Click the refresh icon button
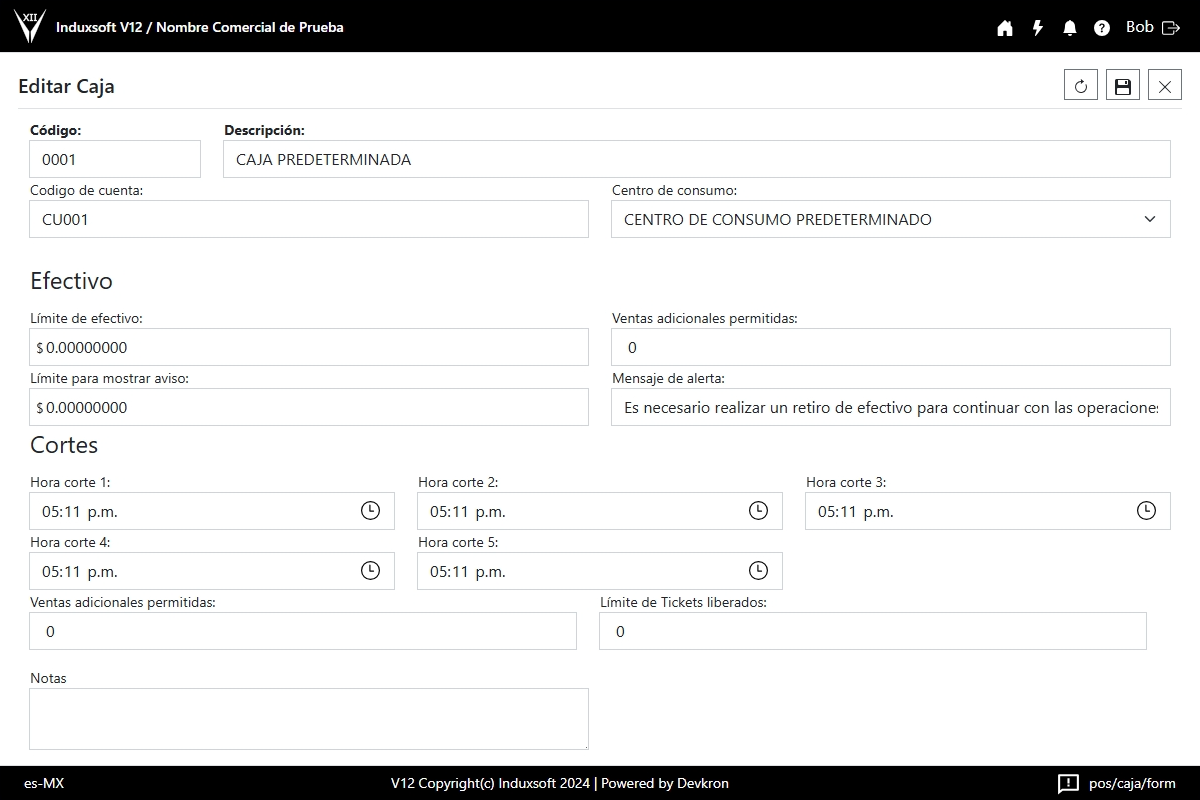Screen dimensions: 1200x800 coord(1081,86)
